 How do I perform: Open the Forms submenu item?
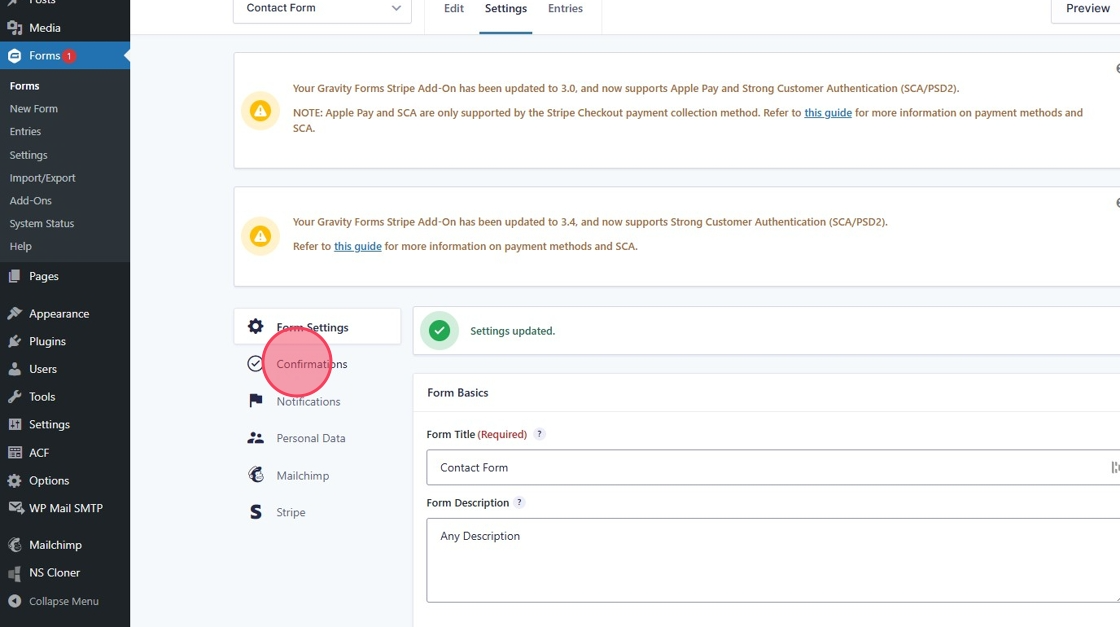pos(24,86)
